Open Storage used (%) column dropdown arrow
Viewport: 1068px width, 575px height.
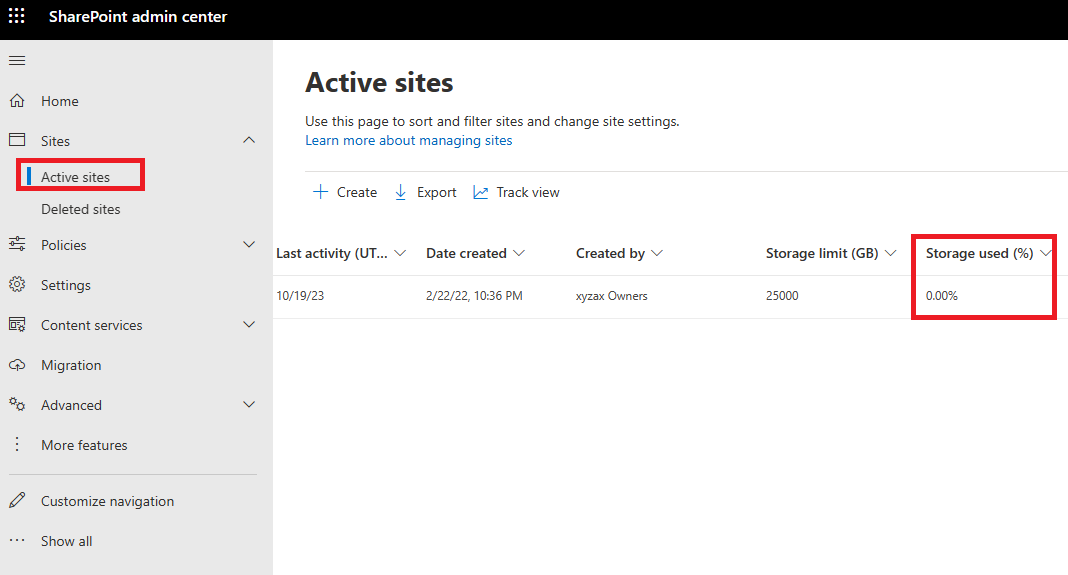tap(1045, 253)
